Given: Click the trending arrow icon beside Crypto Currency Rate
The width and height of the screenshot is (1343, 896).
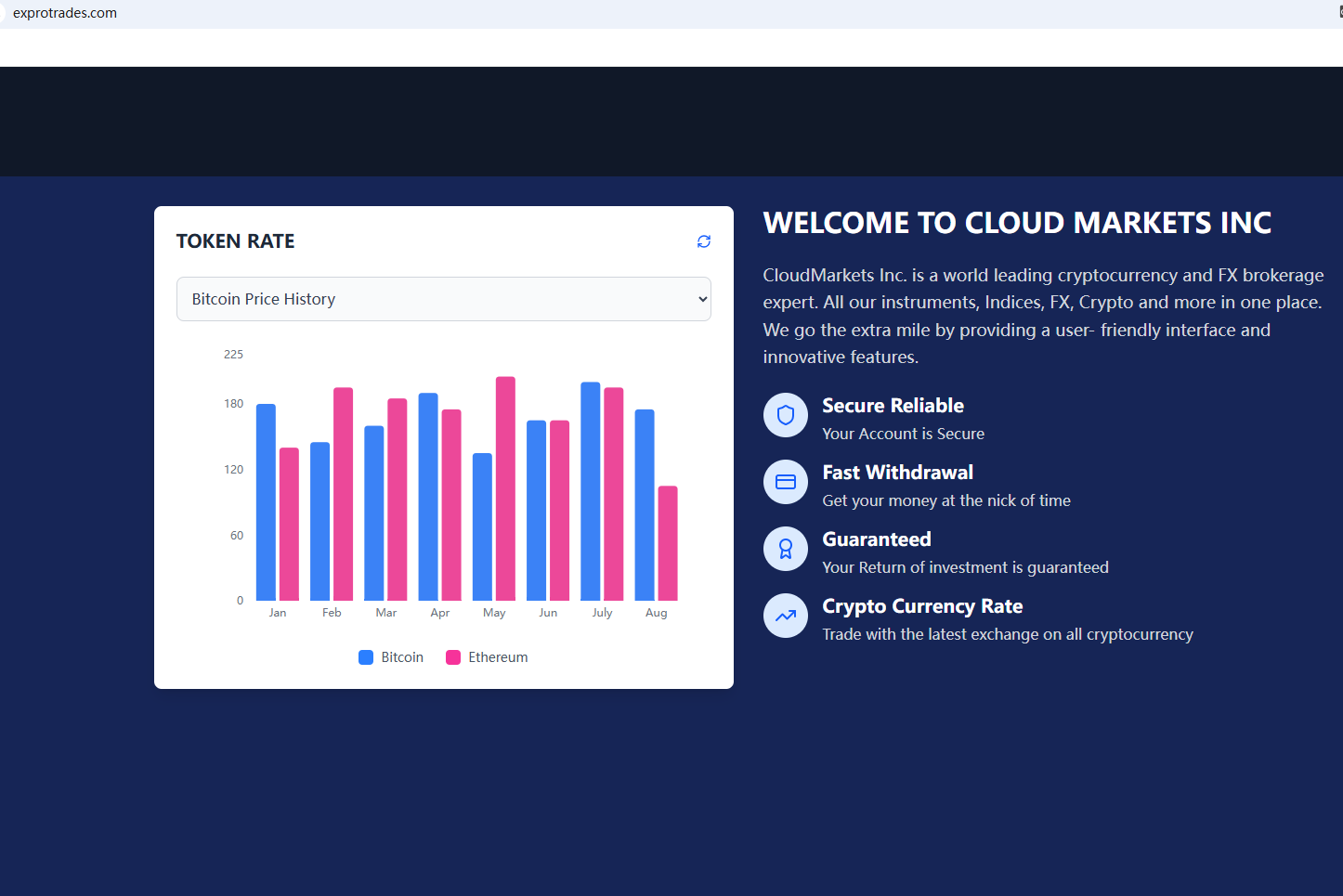Looking at the screenshot, I should pyautogui.click(x=786, y=616).
